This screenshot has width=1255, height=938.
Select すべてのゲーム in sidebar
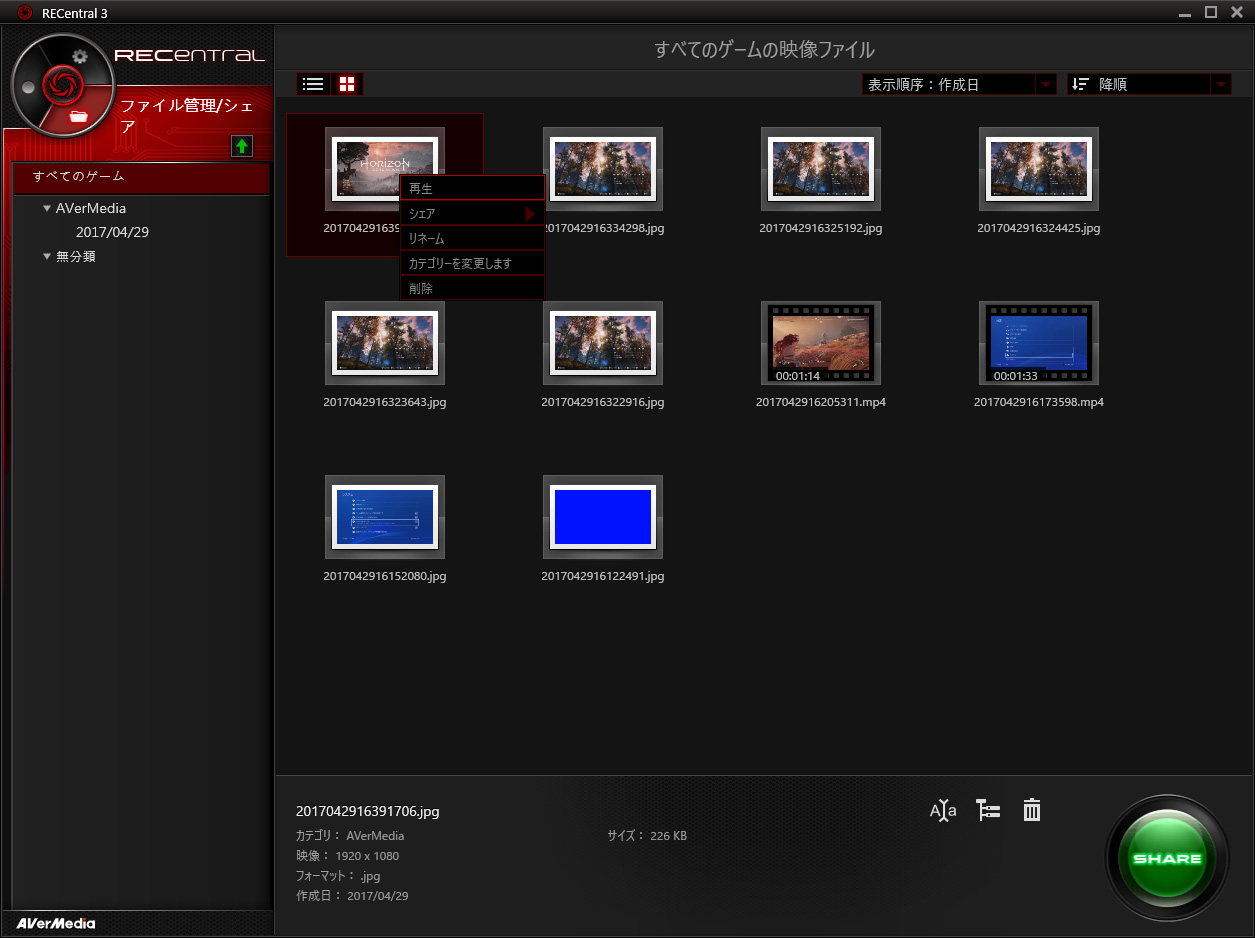(141, 177)
